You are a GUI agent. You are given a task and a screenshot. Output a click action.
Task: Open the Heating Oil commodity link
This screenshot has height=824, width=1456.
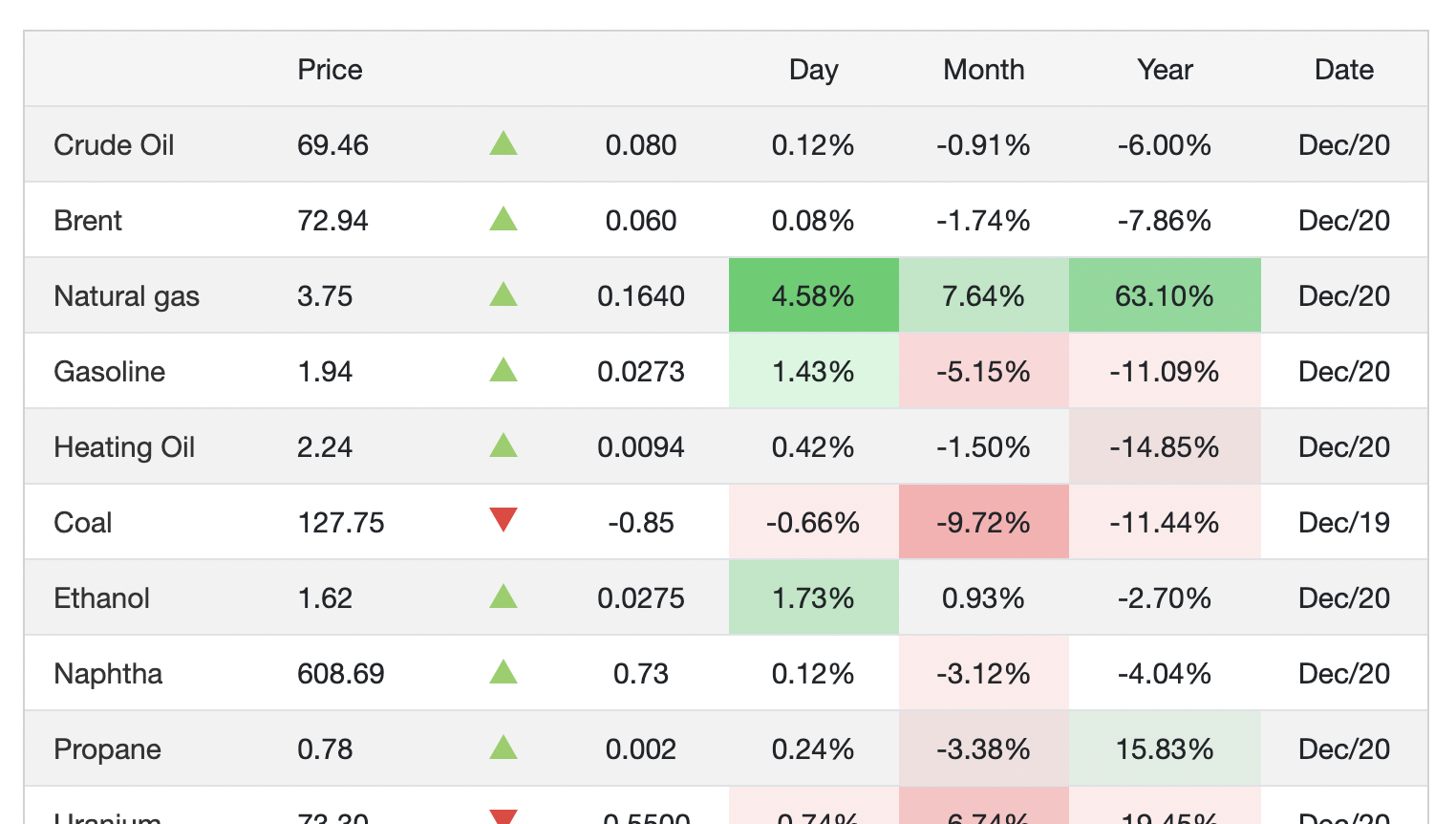(124, 447)
